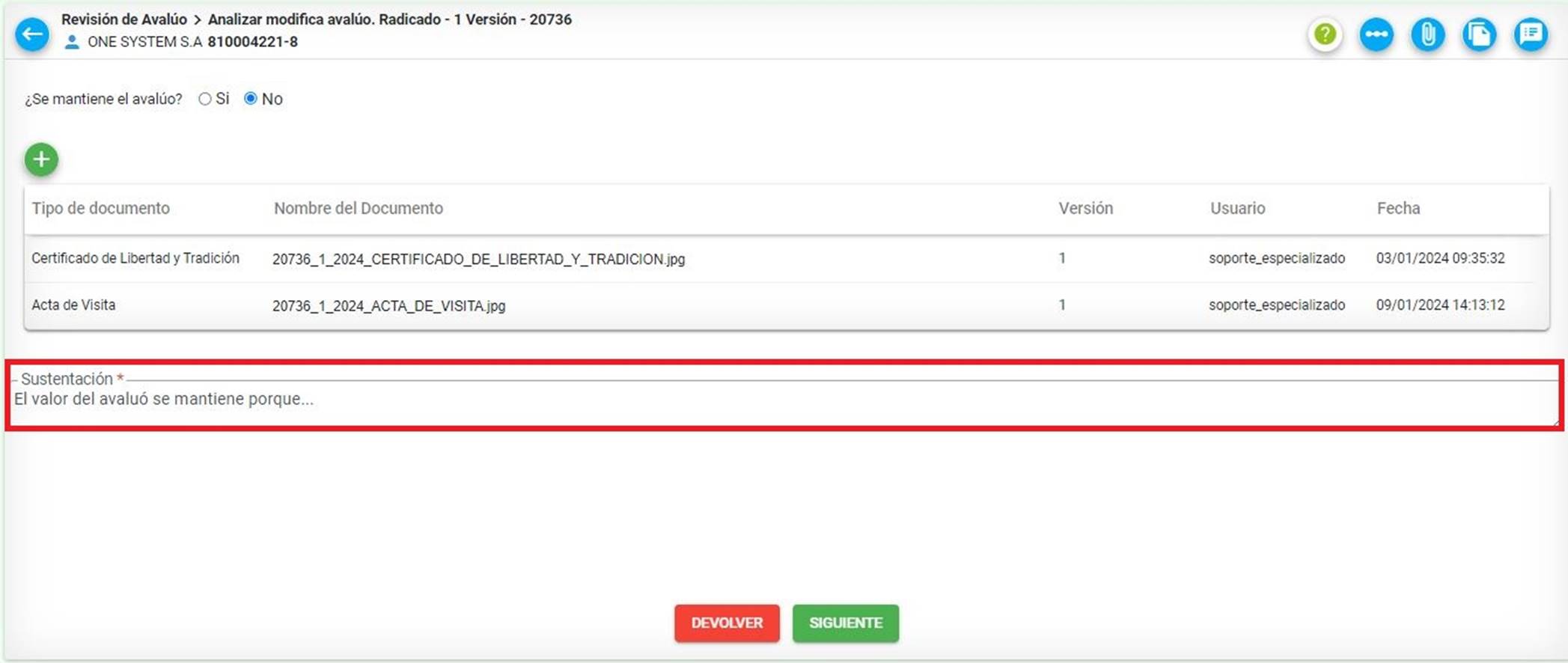Click the green plus add document button

coord(41,159)
